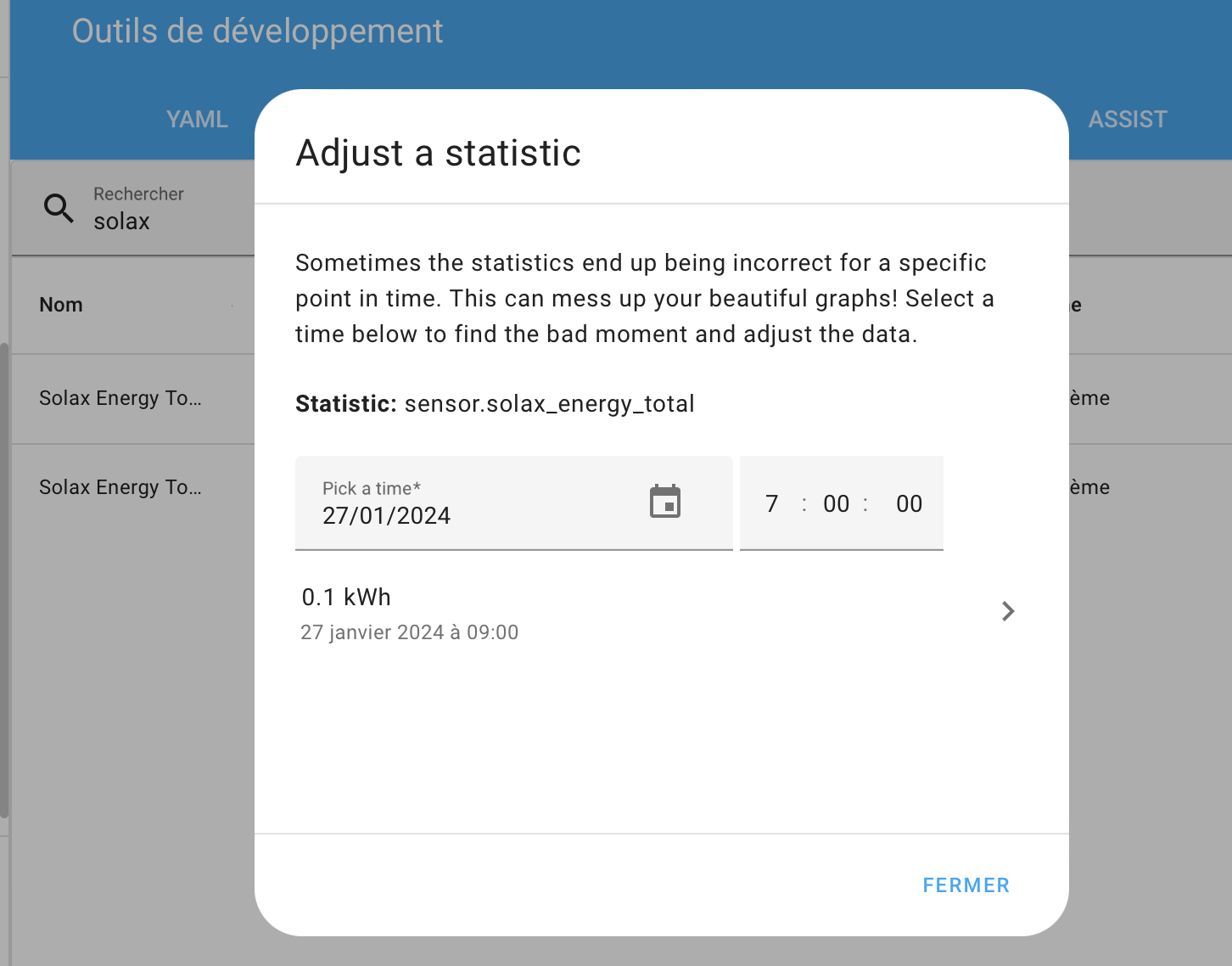Set the seconds field in time picker
Screen dimensions: 1232x966
click(x=909, y=504)
